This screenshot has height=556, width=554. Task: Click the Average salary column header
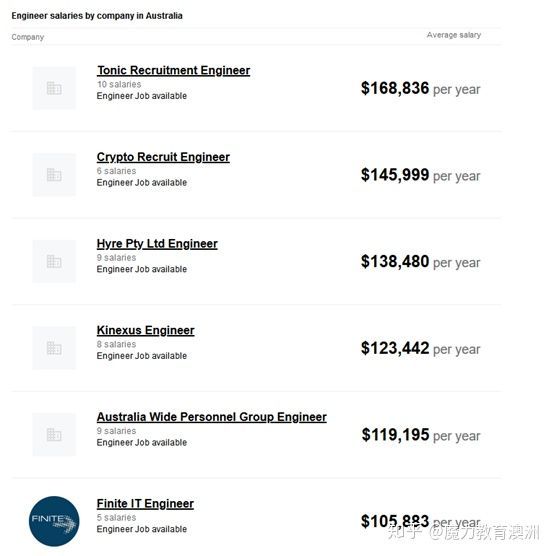point(454,35)
